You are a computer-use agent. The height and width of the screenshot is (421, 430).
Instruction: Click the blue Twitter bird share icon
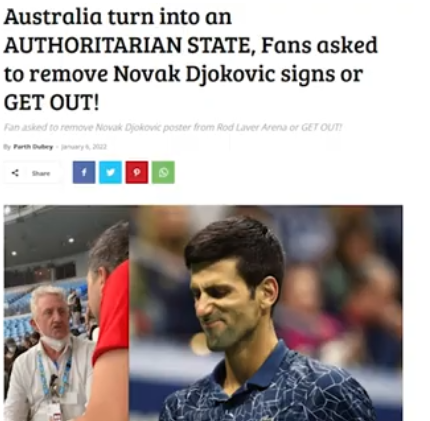pos(110,172)
